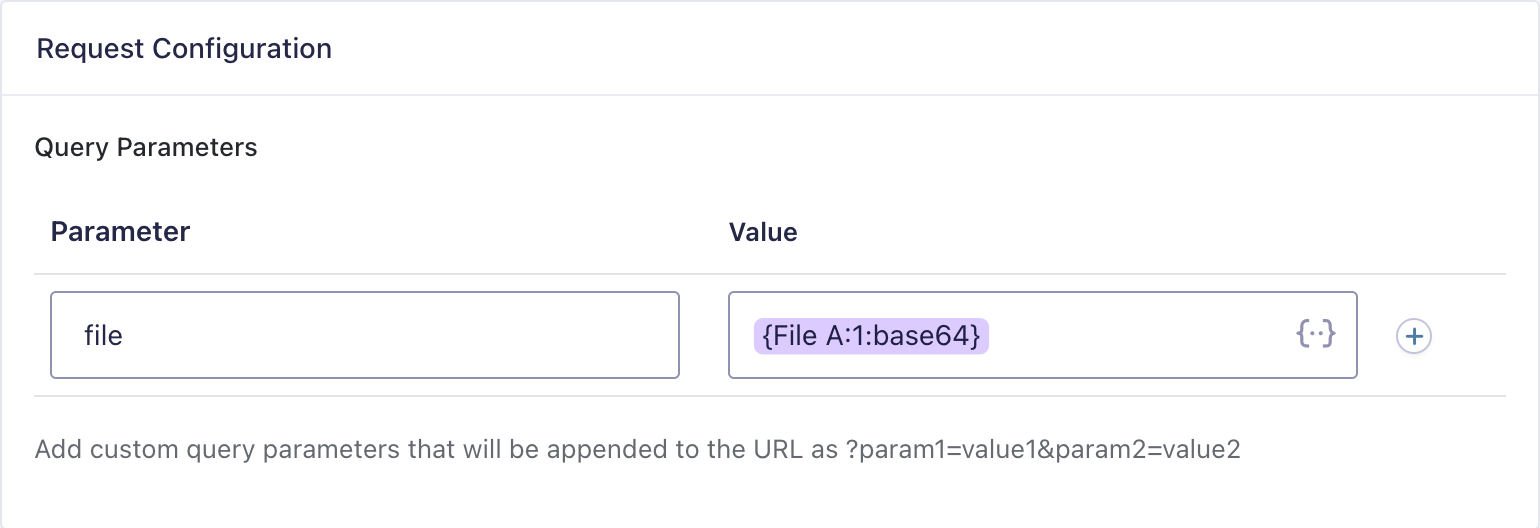Select the {File A:1:base64} variable token
Viewport: 1540px width, 528px height.
pos(871,336)
